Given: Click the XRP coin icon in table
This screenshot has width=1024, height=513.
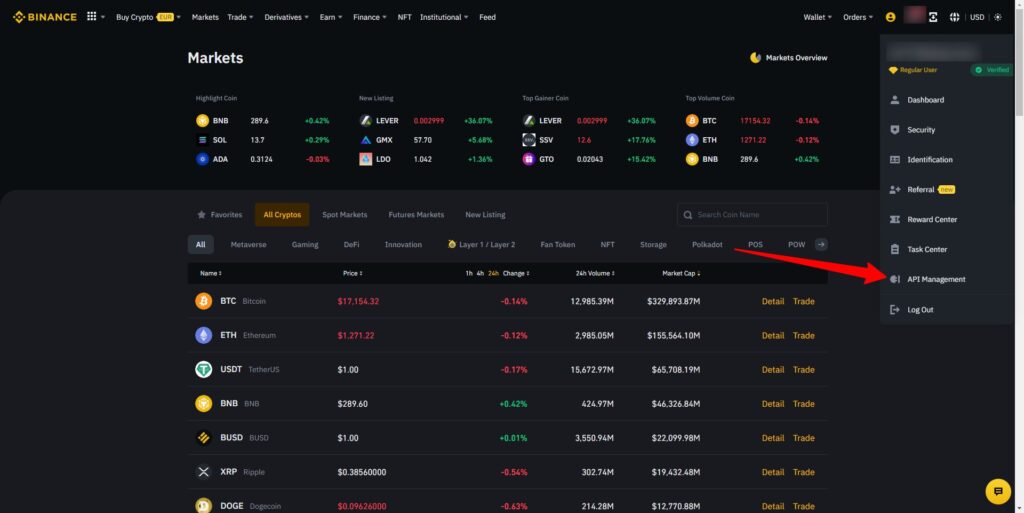Looking at the screenshot, I should 204,472.
